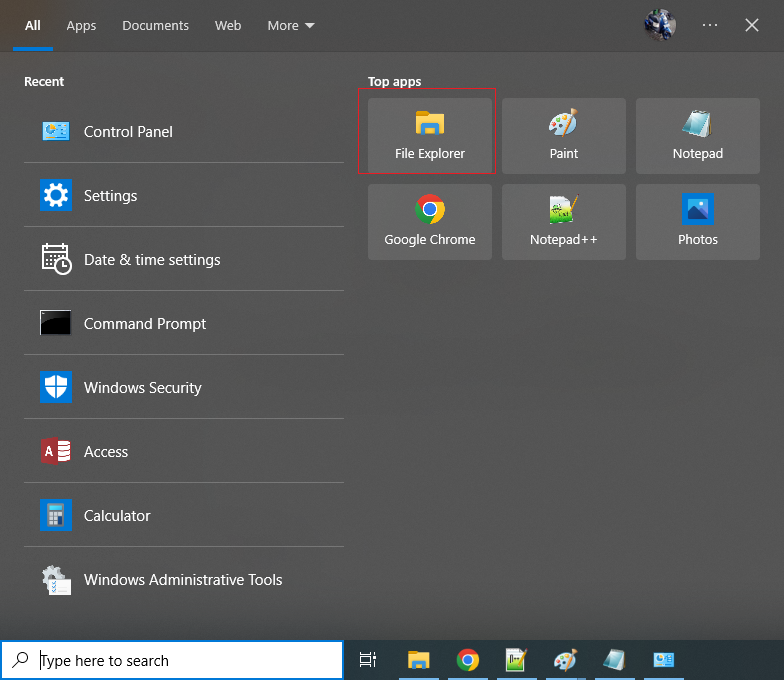
Task: Launch Command Prompt from Recent
Action: click(x=184, y=323)
